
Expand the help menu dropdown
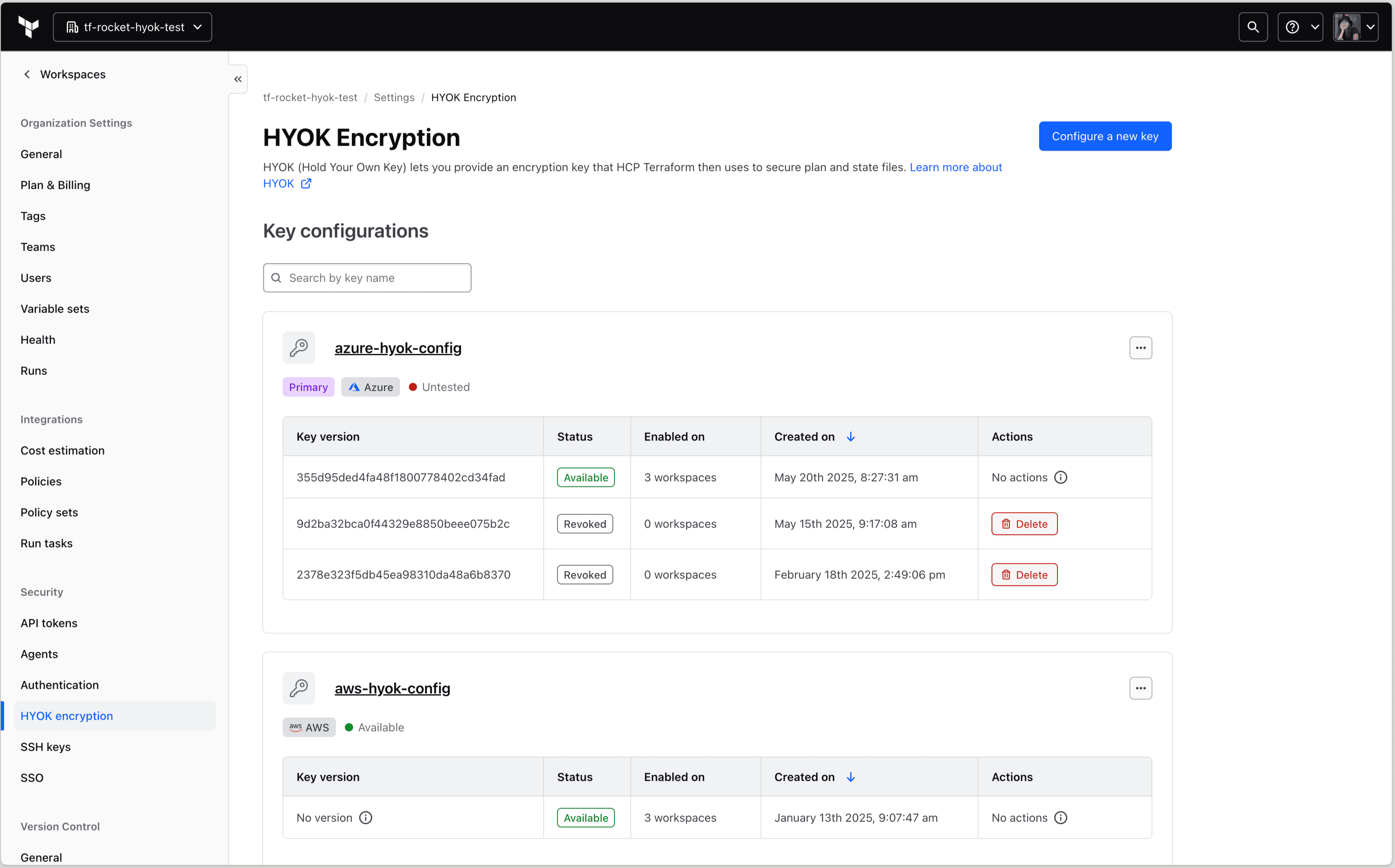coord(1300,27)
